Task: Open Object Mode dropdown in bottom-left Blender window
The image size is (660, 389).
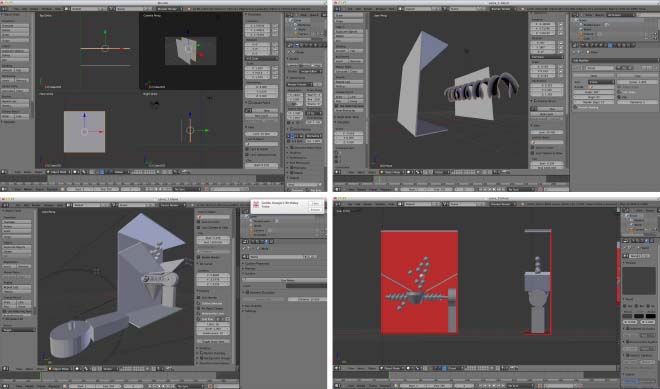Action: pyautogui.click(x=60, y=369)
